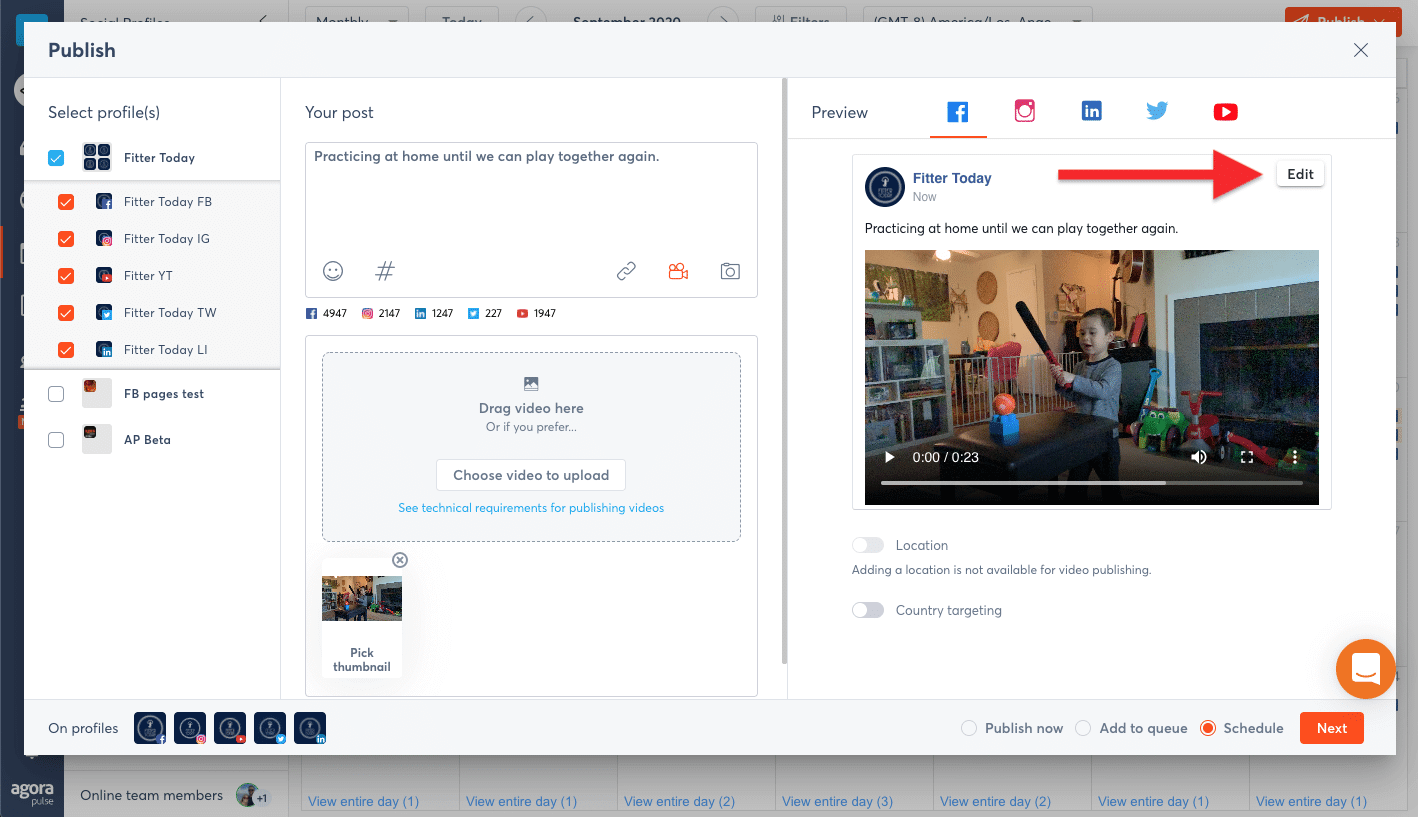Select the Facebook profile avatar in On profiles
Screen dimensions: 1418x817
click(x=150, y=728)
